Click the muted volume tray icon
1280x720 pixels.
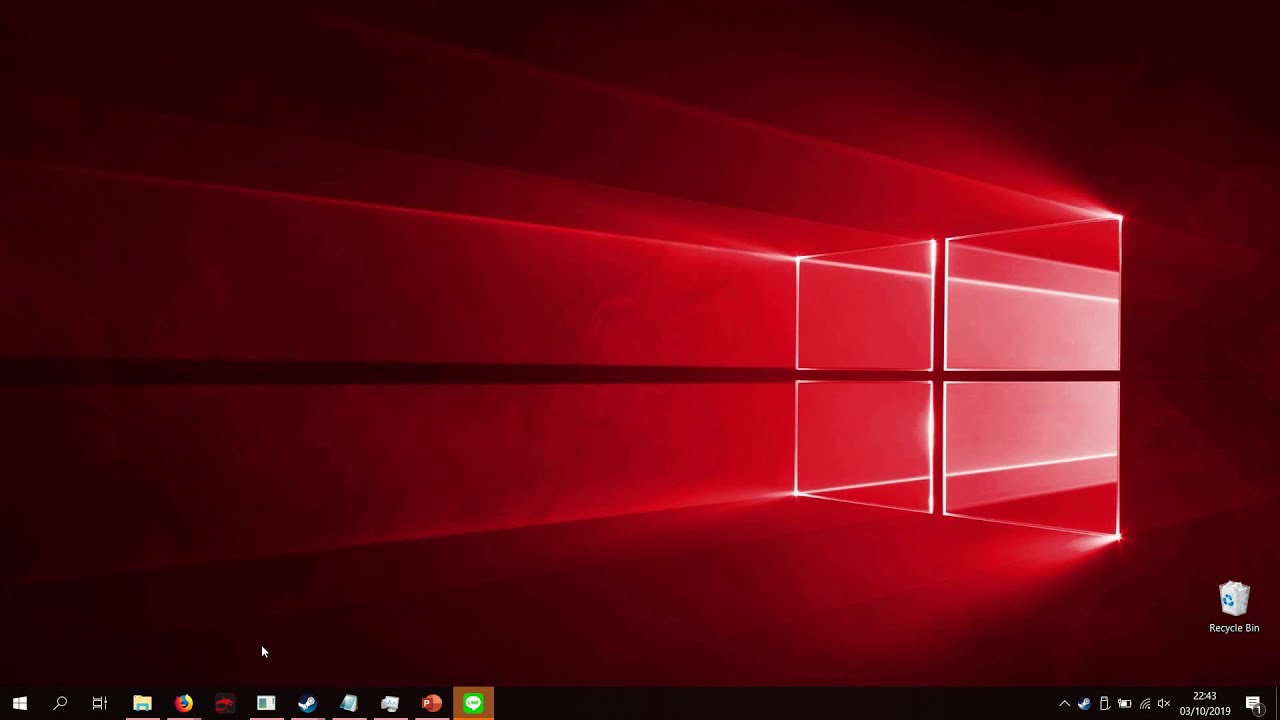[1164, 704]
